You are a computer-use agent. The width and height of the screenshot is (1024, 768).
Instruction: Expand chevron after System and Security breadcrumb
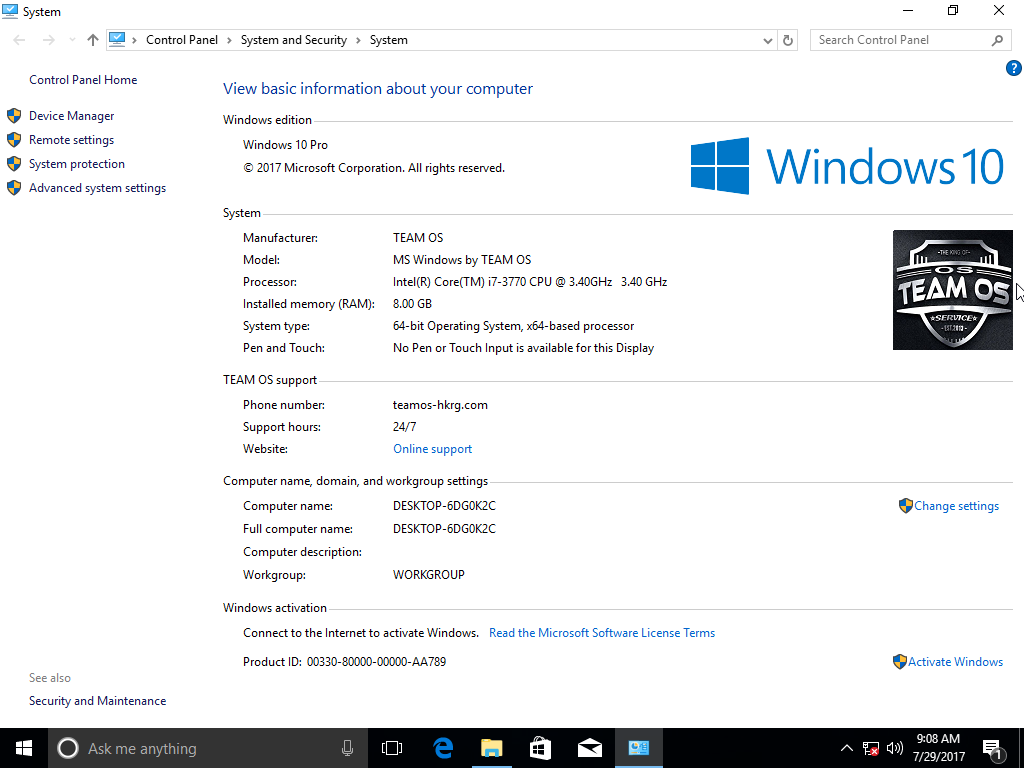359,40
